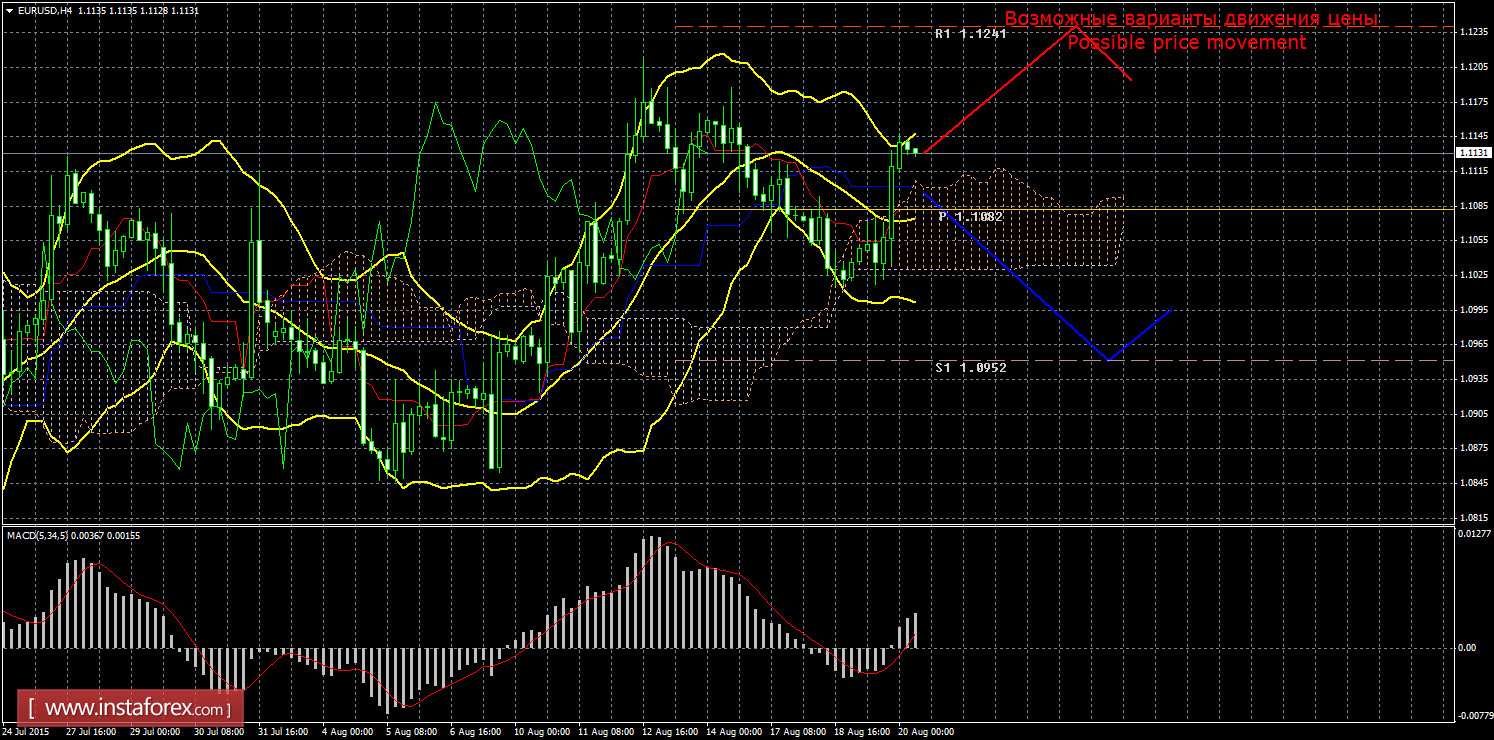Click the 1.0875 price scale value
Image resolution: width=1494 pixels, height=740 pixels.
point(1472,448)
